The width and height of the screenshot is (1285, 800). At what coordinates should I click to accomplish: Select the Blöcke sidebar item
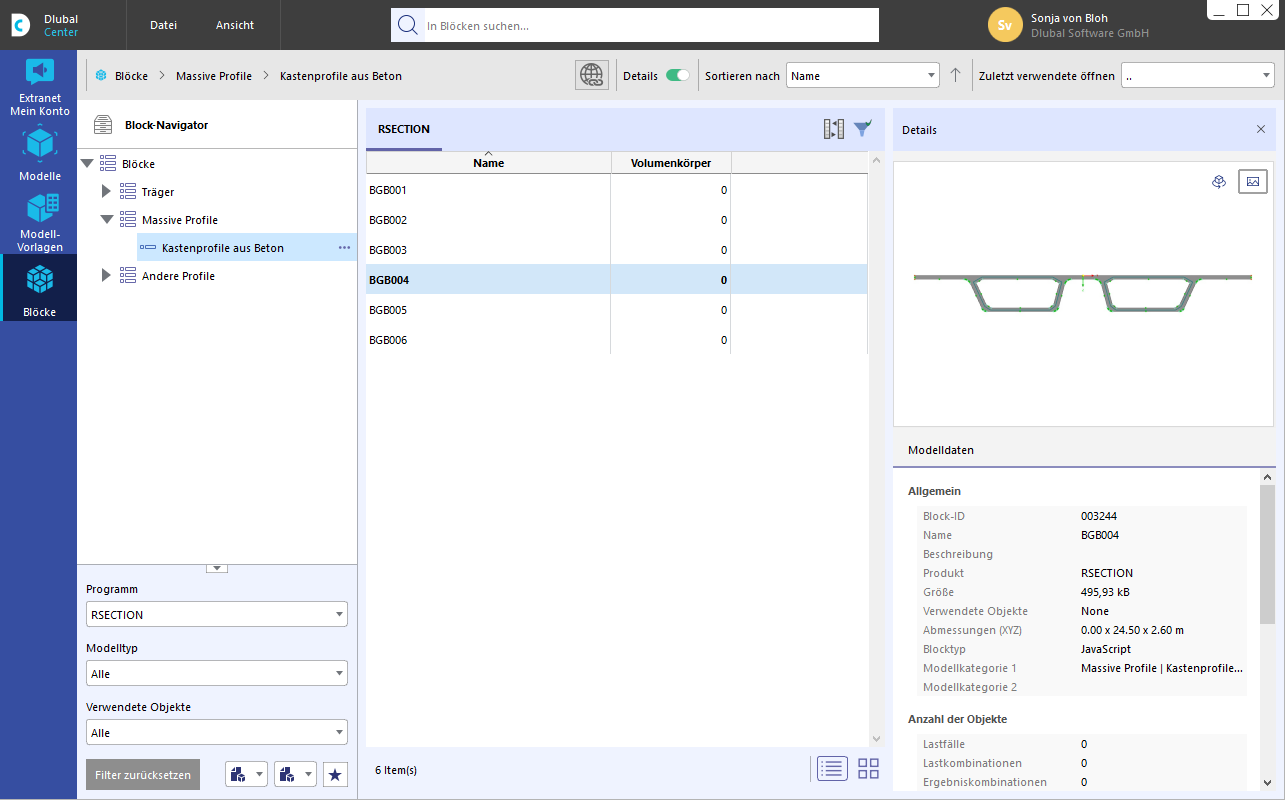tap(39, 288)
